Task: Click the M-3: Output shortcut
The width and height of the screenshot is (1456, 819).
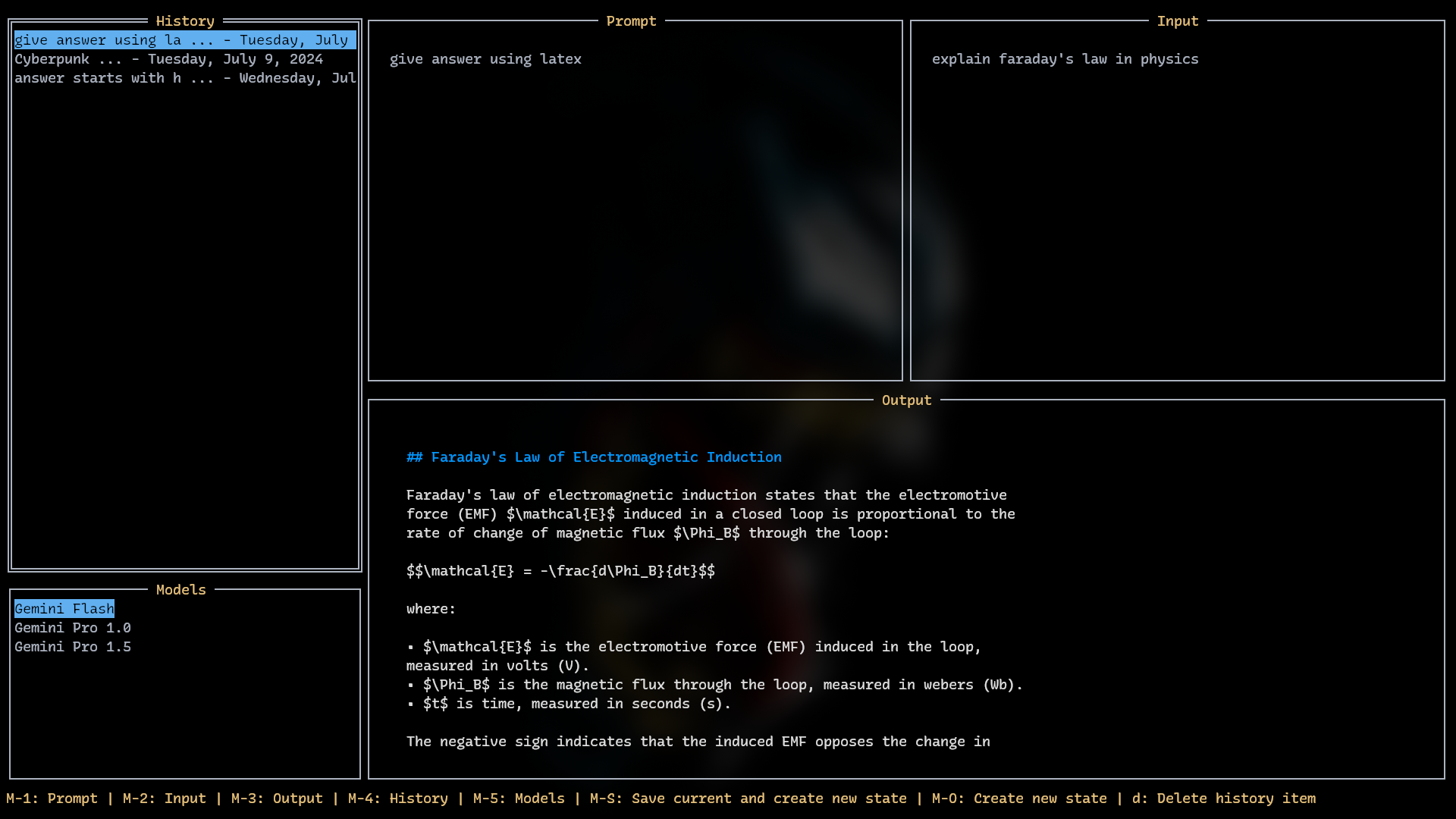Action: tap(277, 799)
